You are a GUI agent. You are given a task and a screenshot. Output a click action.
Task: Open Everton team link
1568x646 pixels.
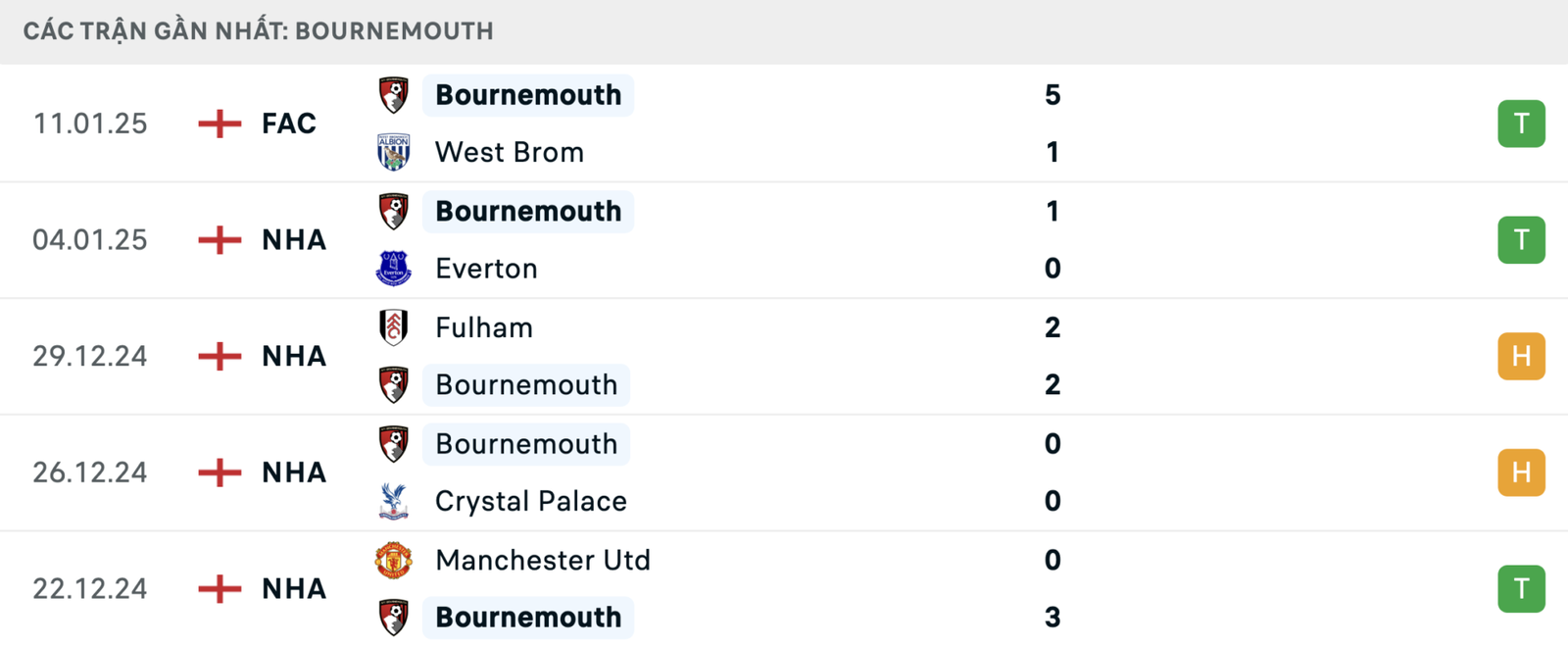[486, 269]
